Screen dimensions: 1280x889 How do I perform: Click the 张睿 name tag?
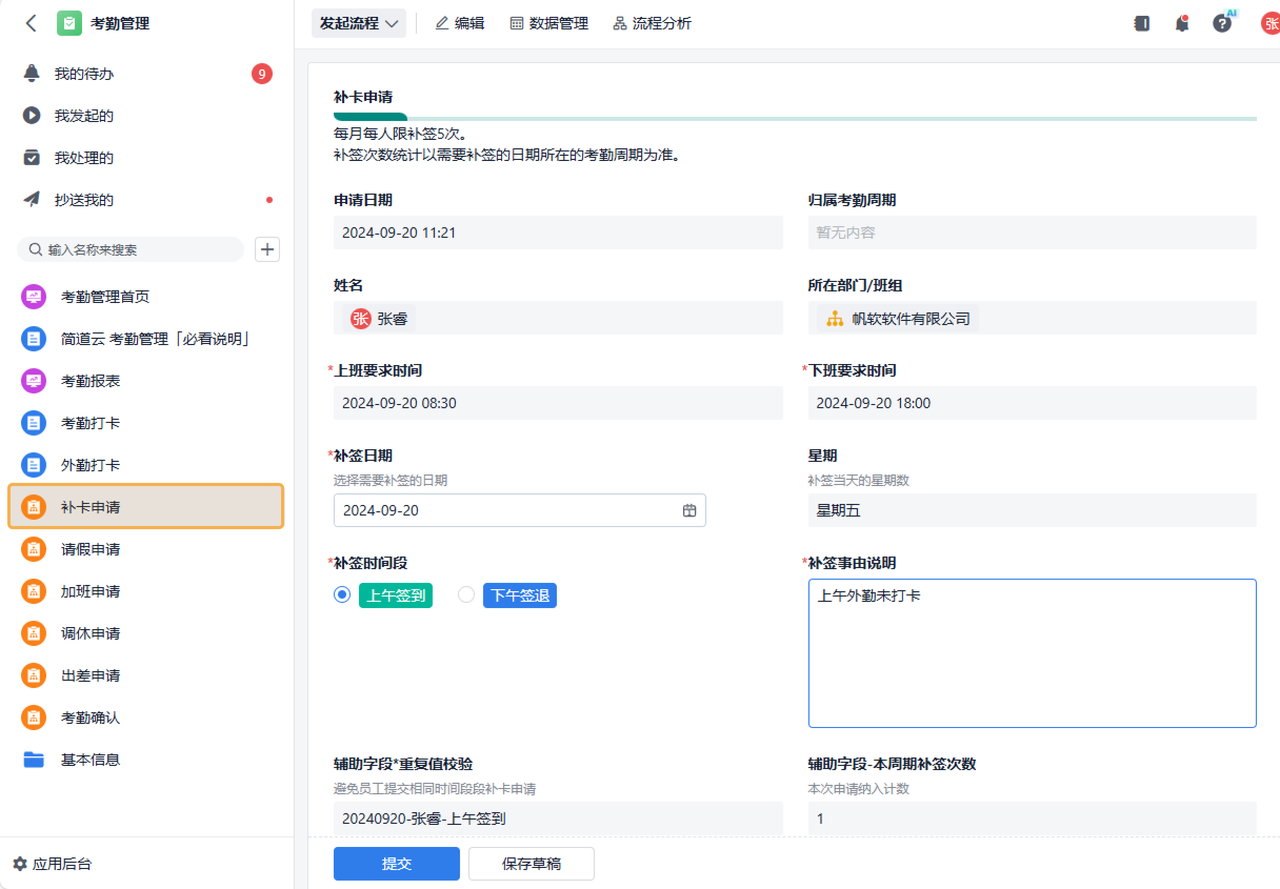point(378,319)
